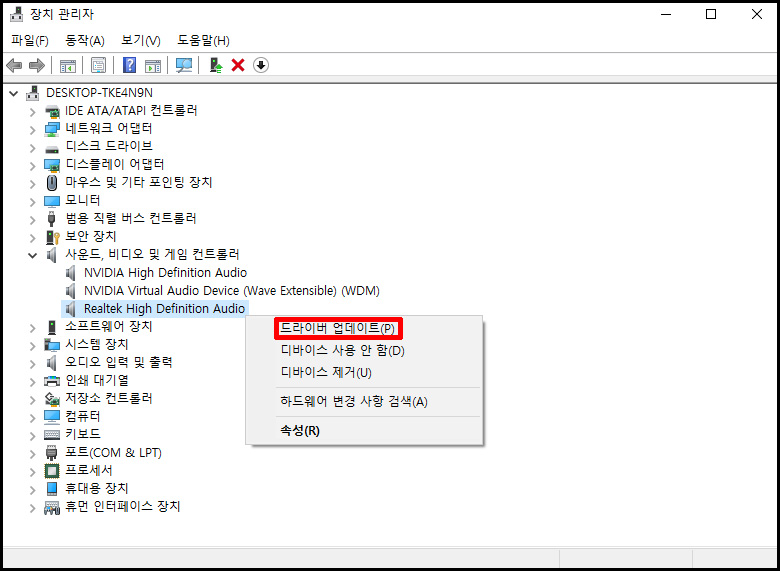Click the mouse device category icon
Viewport: 780px width, 571px height.
click(52, 183)
